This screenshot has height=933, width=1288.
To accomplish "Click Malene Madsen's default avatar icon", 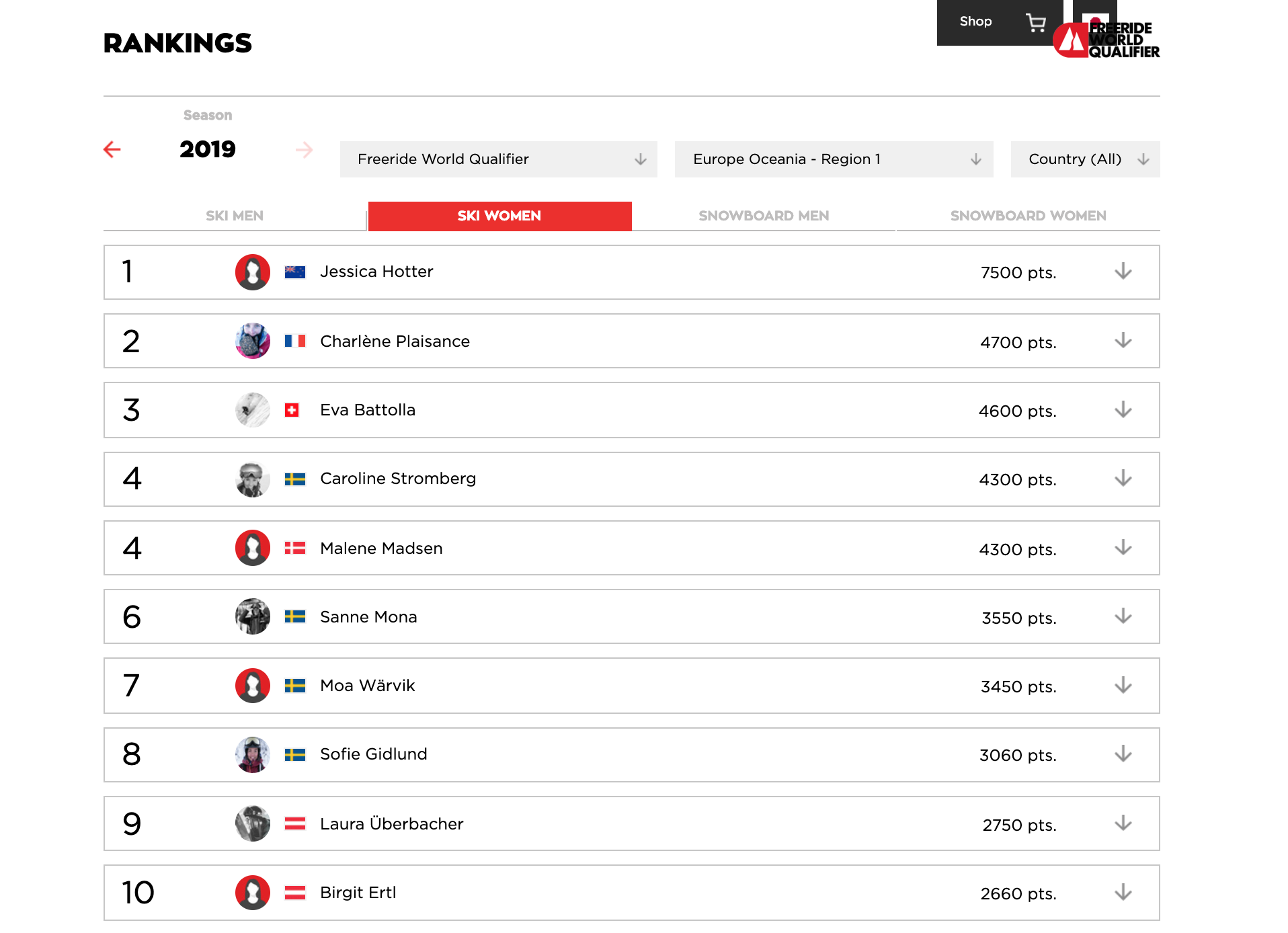I will coord(253,548).
